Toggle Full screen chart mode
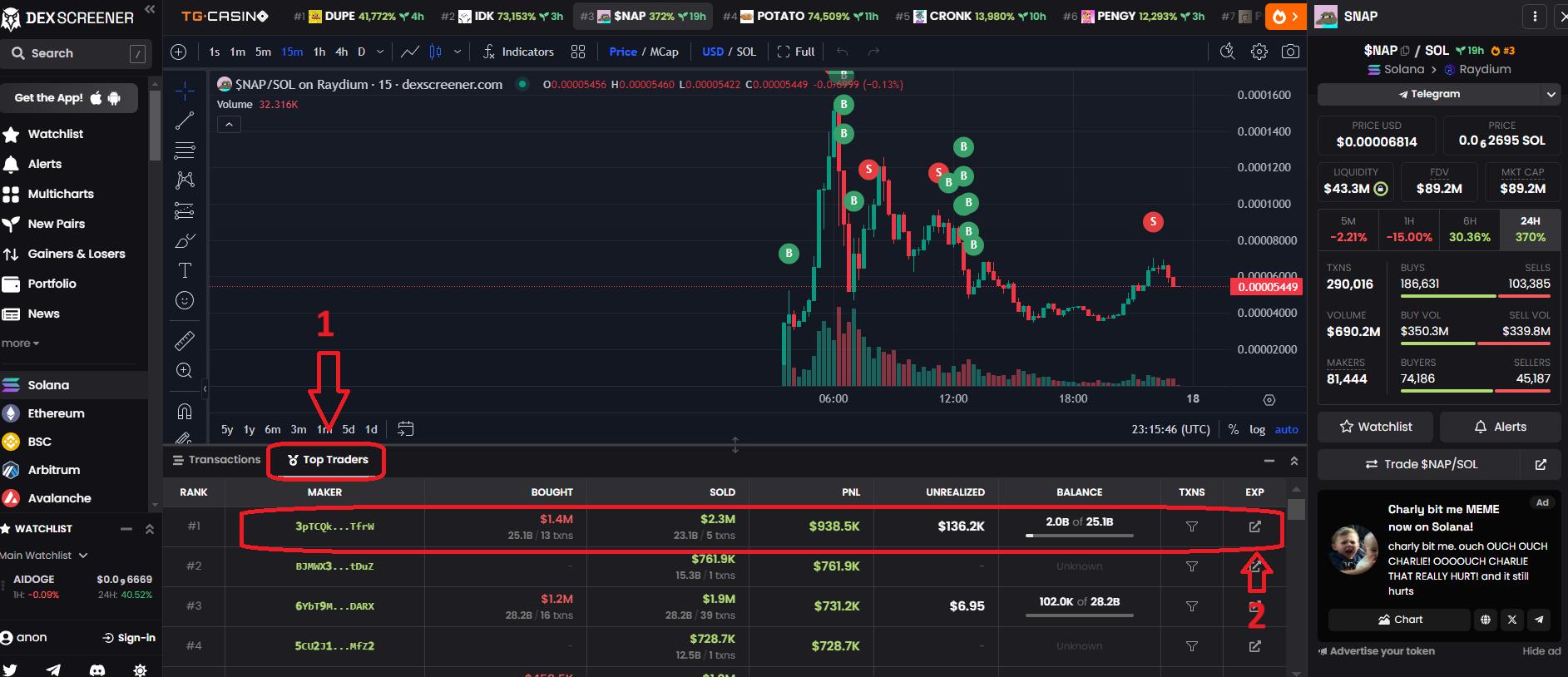This screenshot has width=1568, height=677. [796, 52]
